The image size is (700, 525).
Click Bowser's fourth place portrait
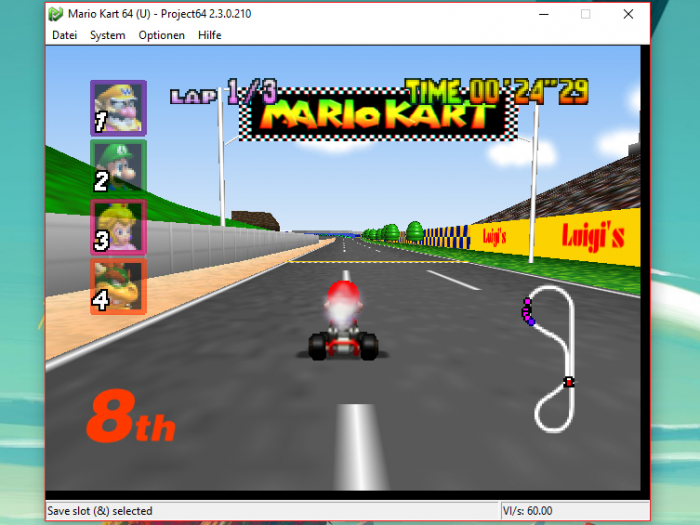(x=118, y=287)
